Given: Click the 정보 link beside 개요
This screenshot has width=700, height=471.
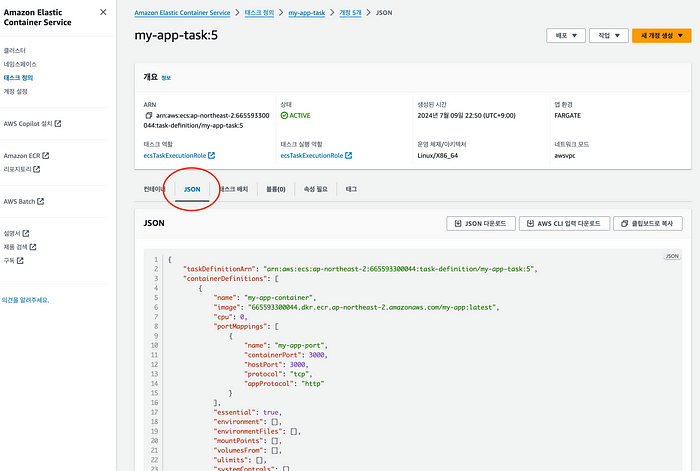Looking at the screenshot, I should tap(166, 78).
